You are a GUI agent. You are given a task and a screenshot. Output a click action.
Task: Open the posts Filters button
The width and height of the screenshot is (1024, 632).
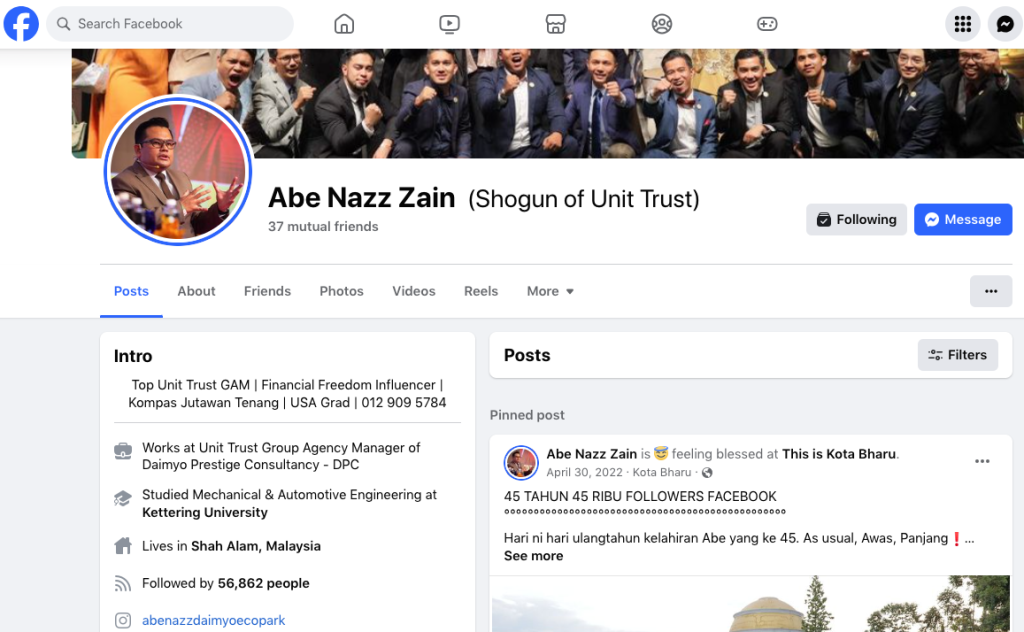pos(957,355)
